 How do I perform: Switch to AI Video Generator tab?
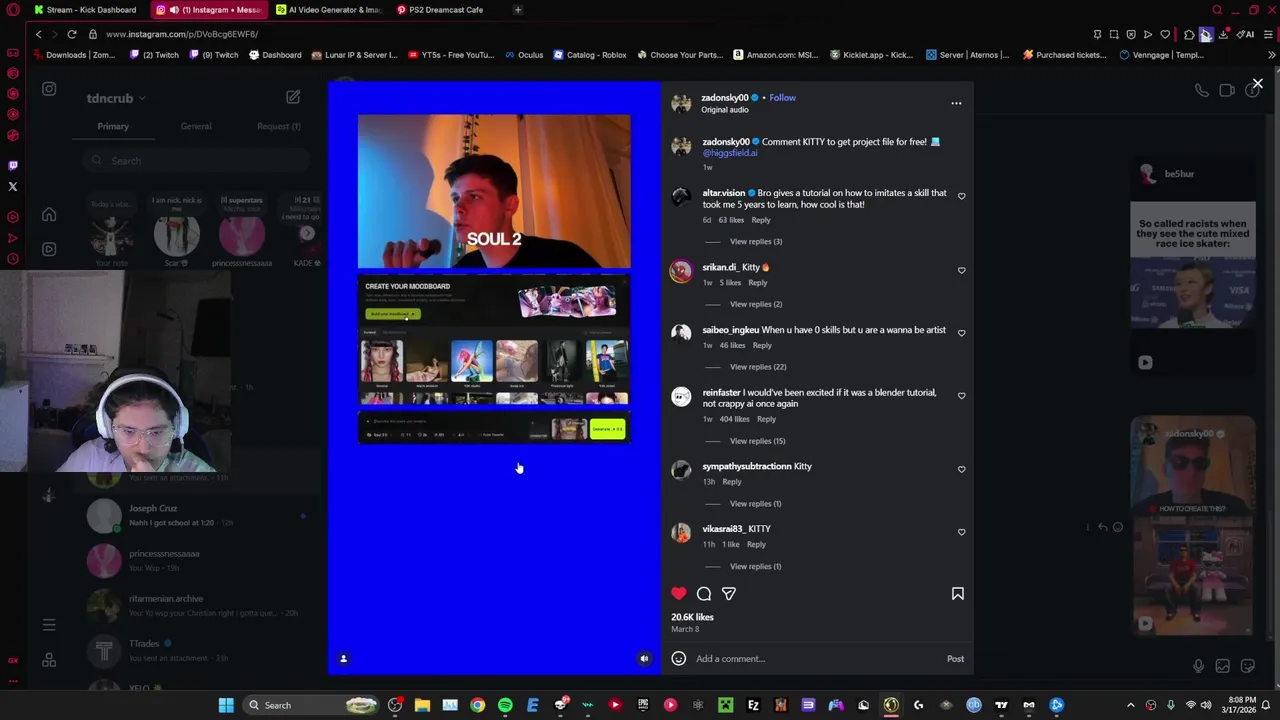tap(330, 10)
